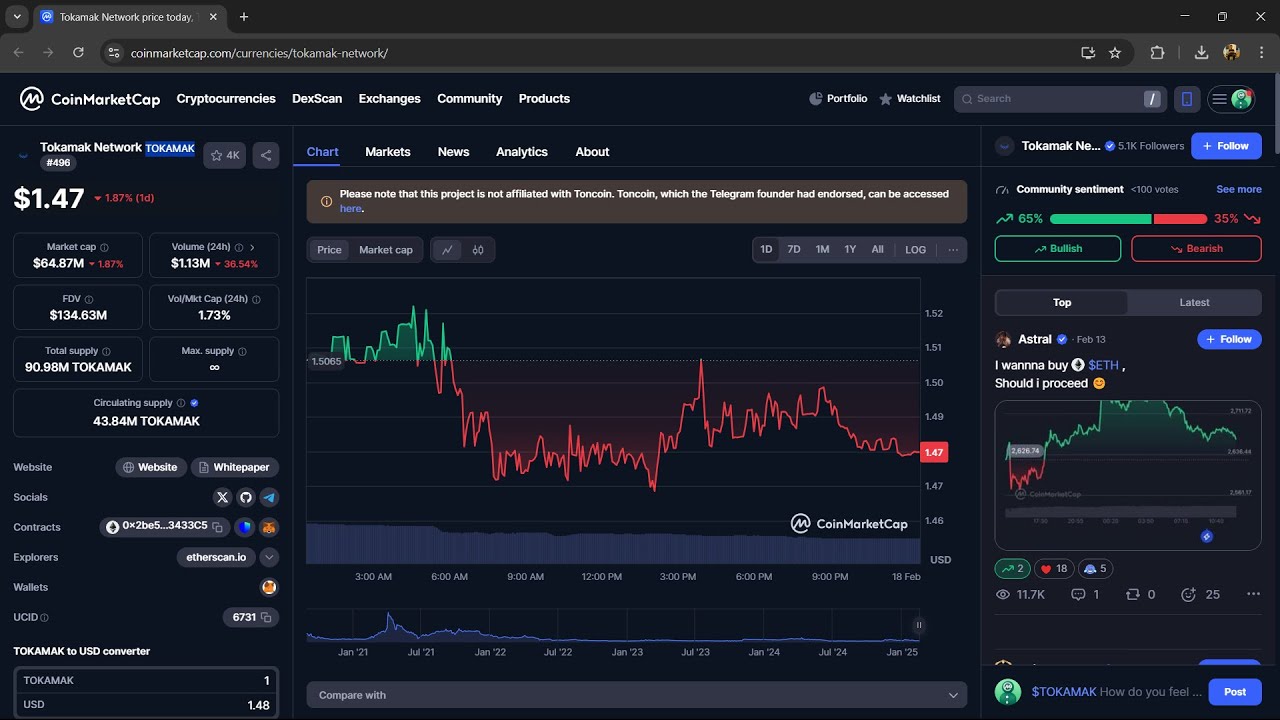Reload the page
Viewport: 1280px width, 720px height.
pyautogui.click(x=78, y=53)
